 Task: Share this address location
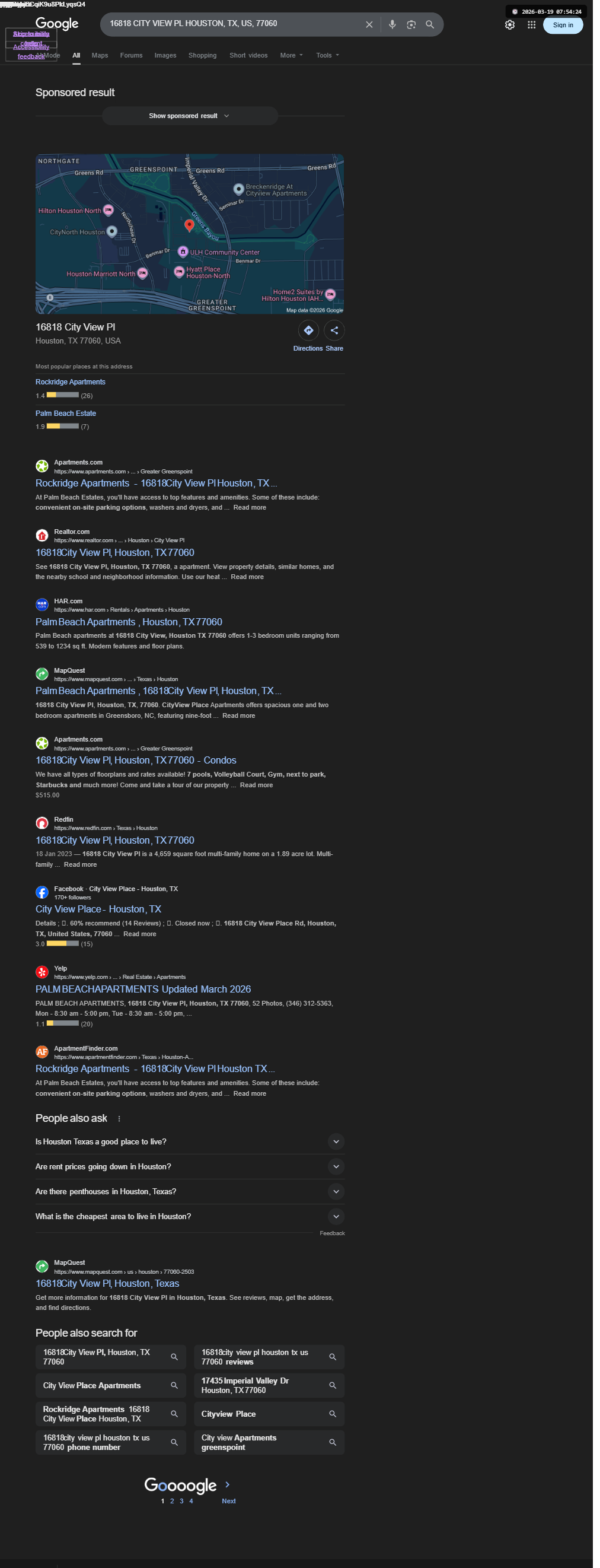pyautogui.click(x=334, y=330)
